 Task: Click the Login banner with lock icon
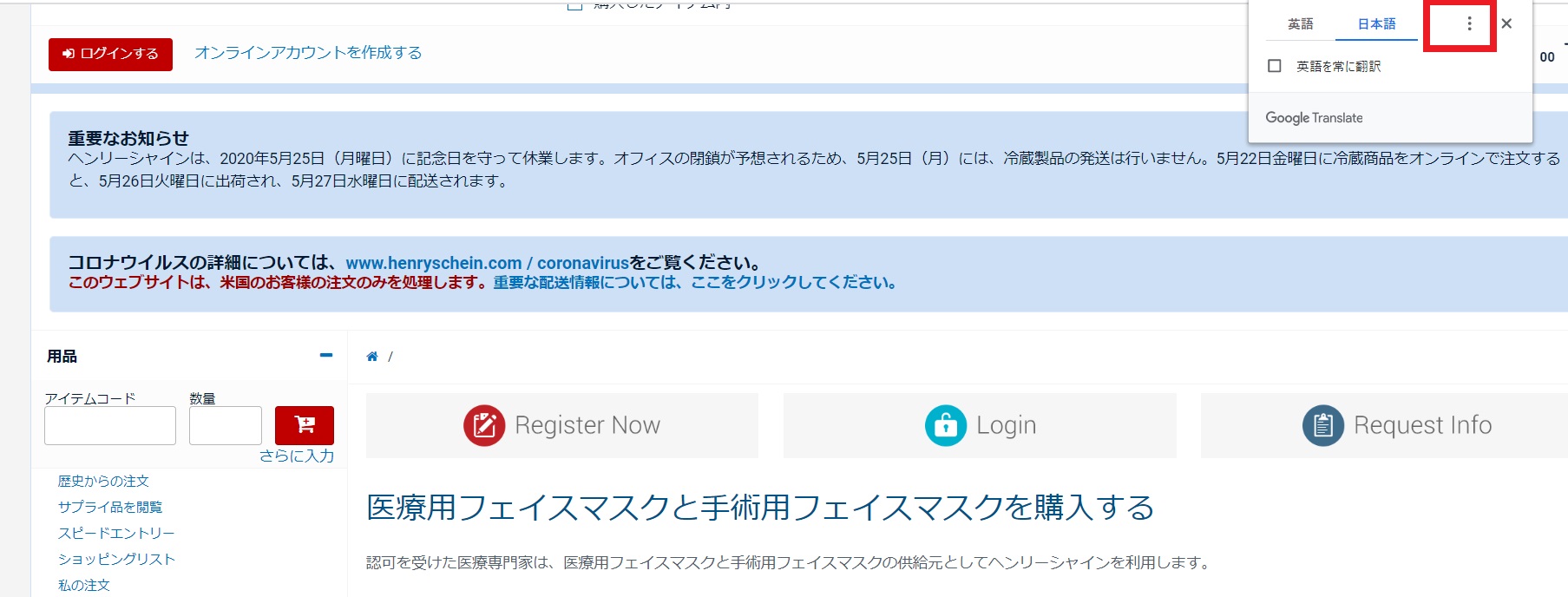(980, 425)
